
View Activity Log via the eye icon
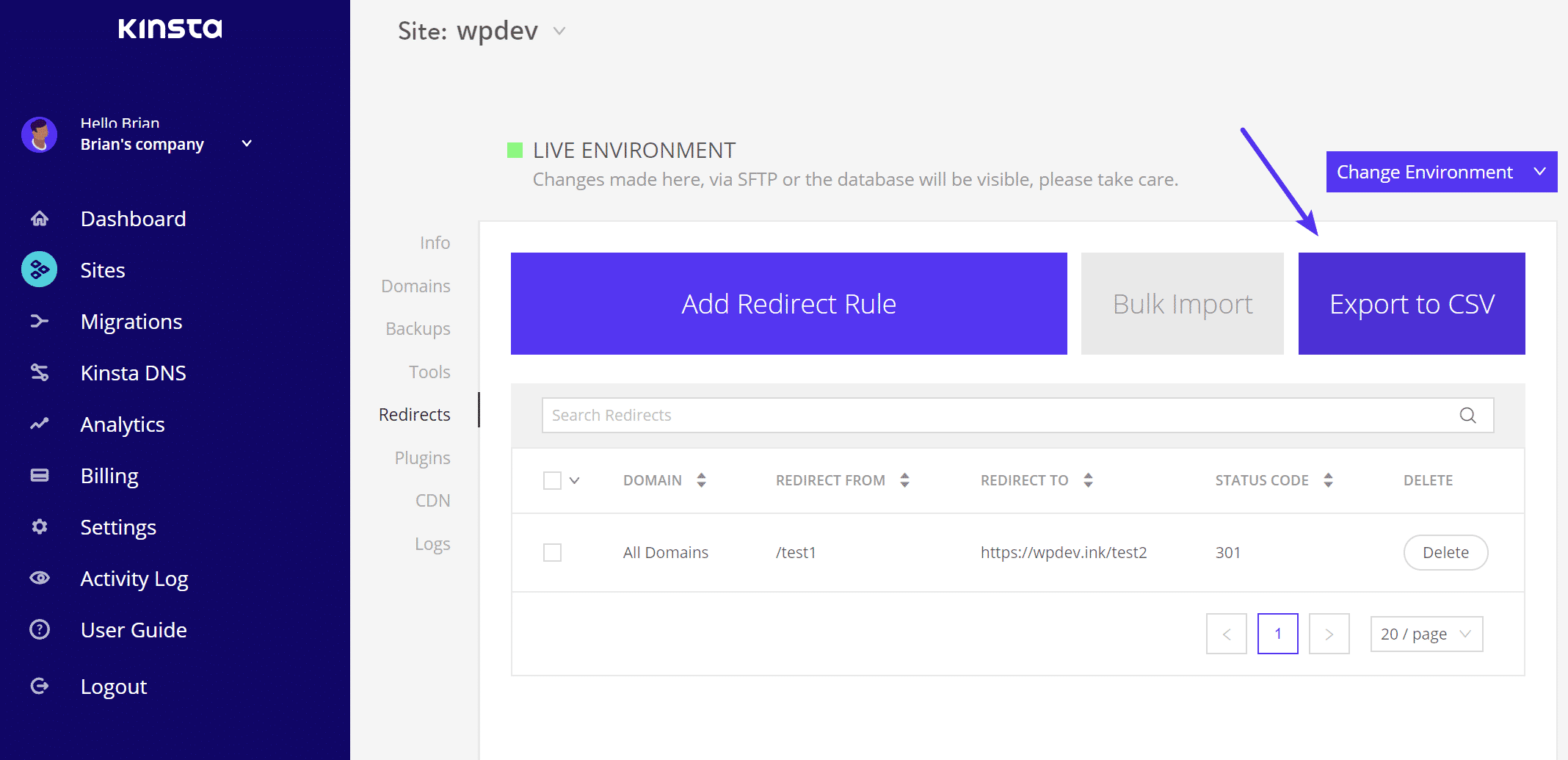pos(39,578)
